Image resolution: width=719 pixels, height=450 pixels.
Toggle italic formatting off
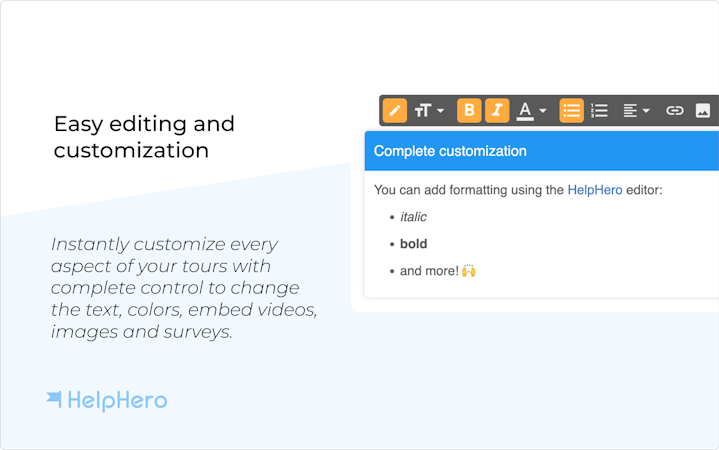click(497, 111)
